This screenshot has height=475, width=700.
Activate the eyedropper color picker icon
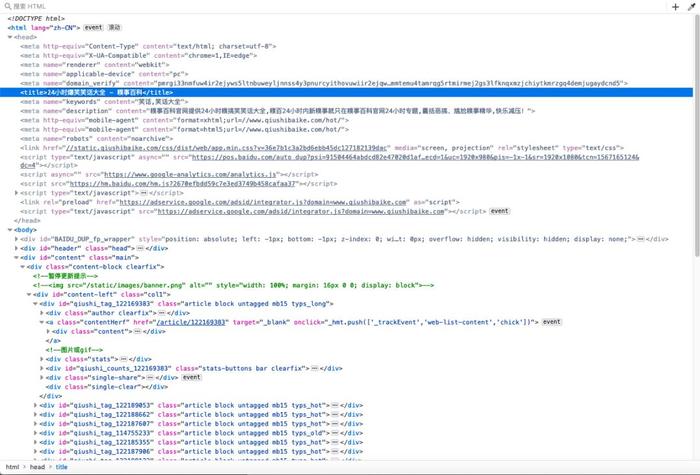(x=692, y=7)
